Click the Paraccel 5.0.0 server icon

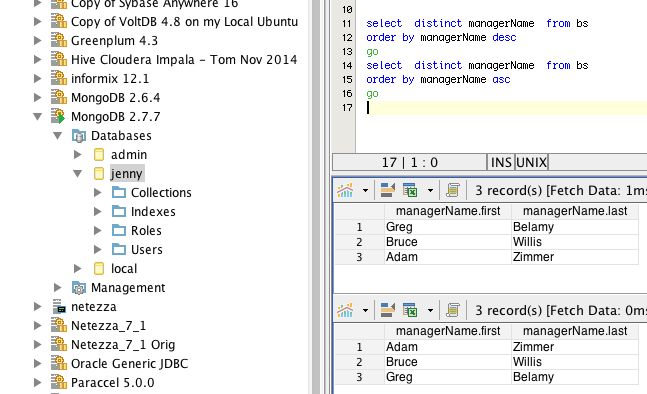[x=59, y=382]
